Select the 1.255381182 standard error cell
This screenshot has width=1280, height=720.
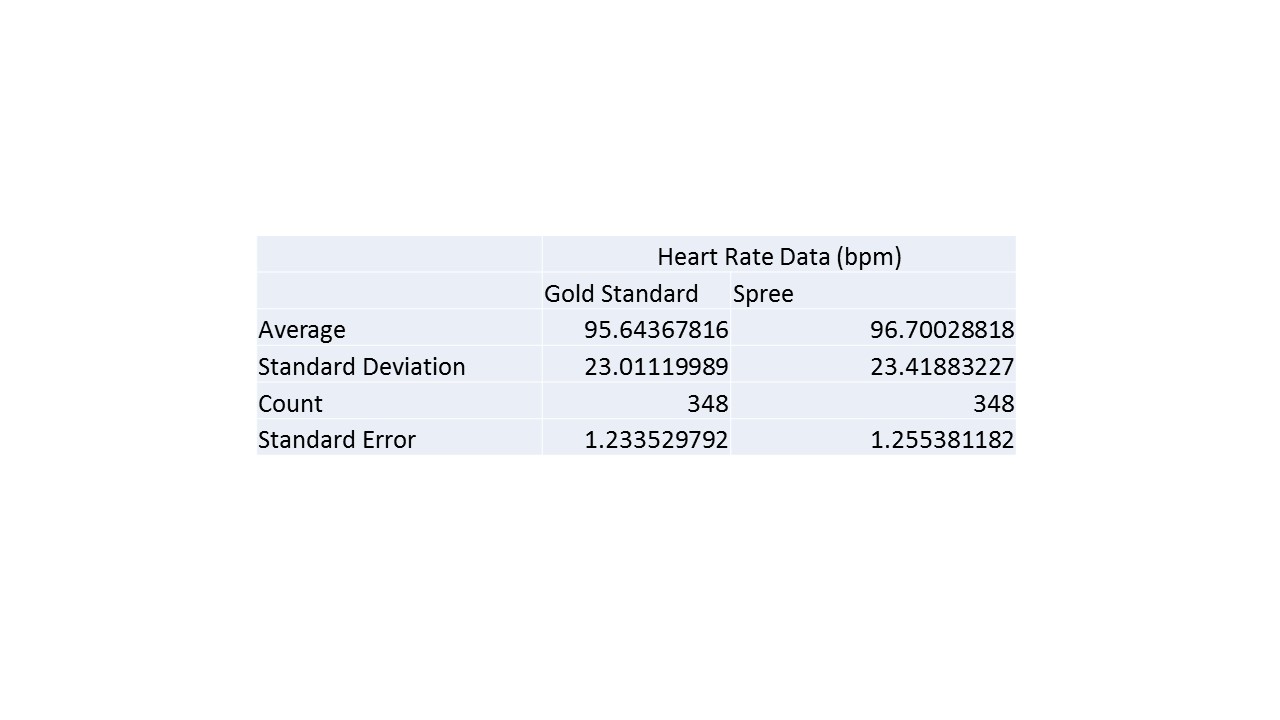pos(942,440)
